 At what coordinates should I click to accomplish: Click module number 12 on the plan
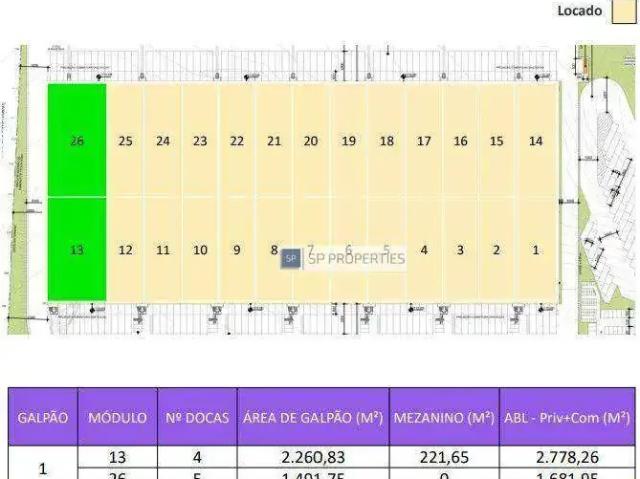[x=125, y=250]
